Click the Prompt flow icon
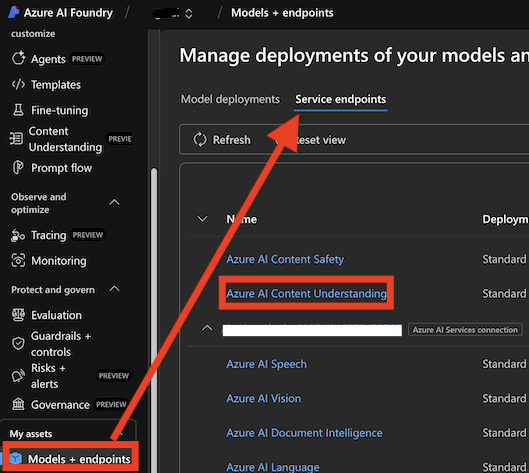 18,168
